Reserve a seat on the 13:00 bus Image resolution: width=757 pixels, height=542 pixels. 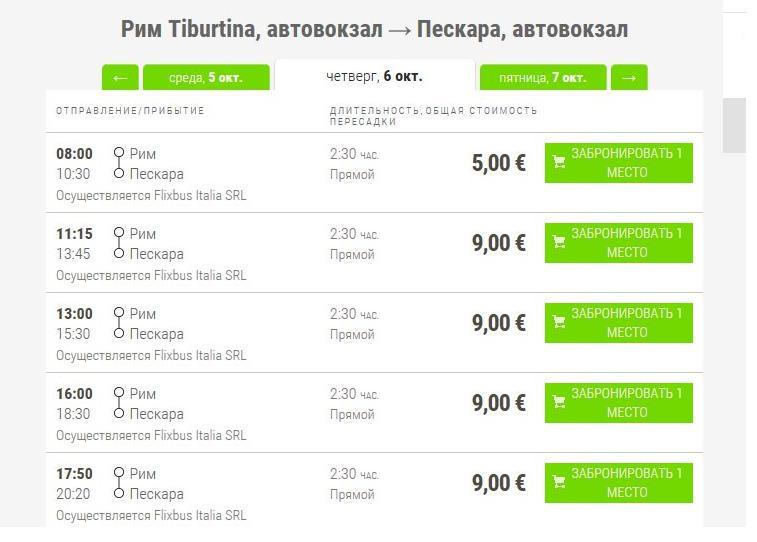point(626,323)
